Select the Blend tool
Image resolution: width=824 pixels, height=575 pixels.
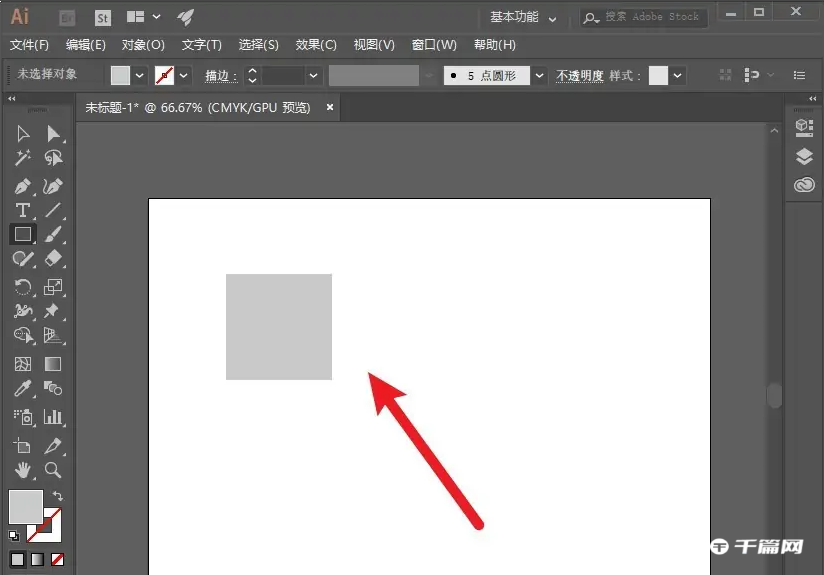pyautogui.click(x=53, y=388)
